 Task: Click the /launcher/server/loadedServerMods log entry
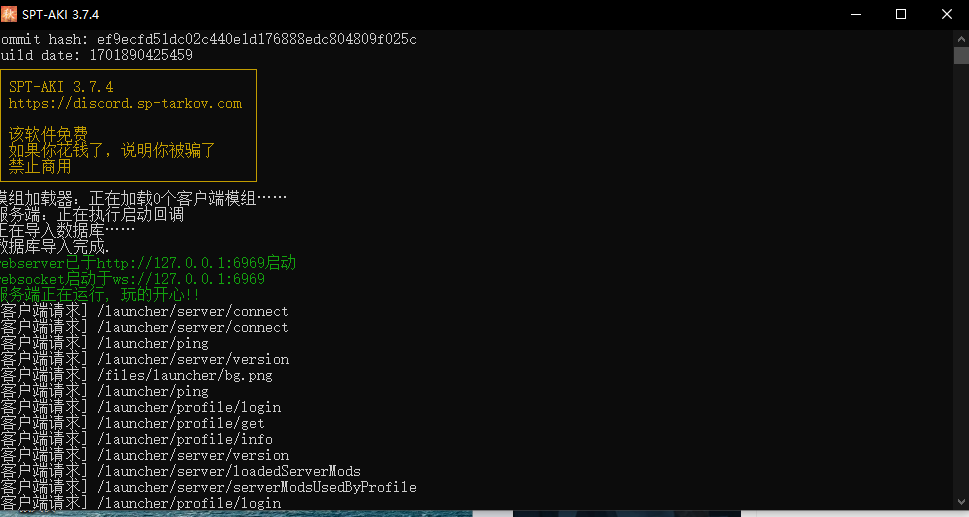(x=228, y=471)
